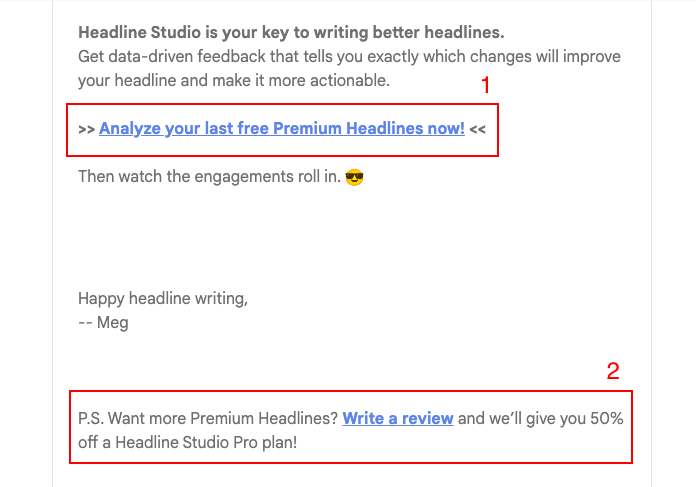696x487 pixels.
Task: Click 'Then watch the engagements roll in.' text
Action: tap(210, 177)
